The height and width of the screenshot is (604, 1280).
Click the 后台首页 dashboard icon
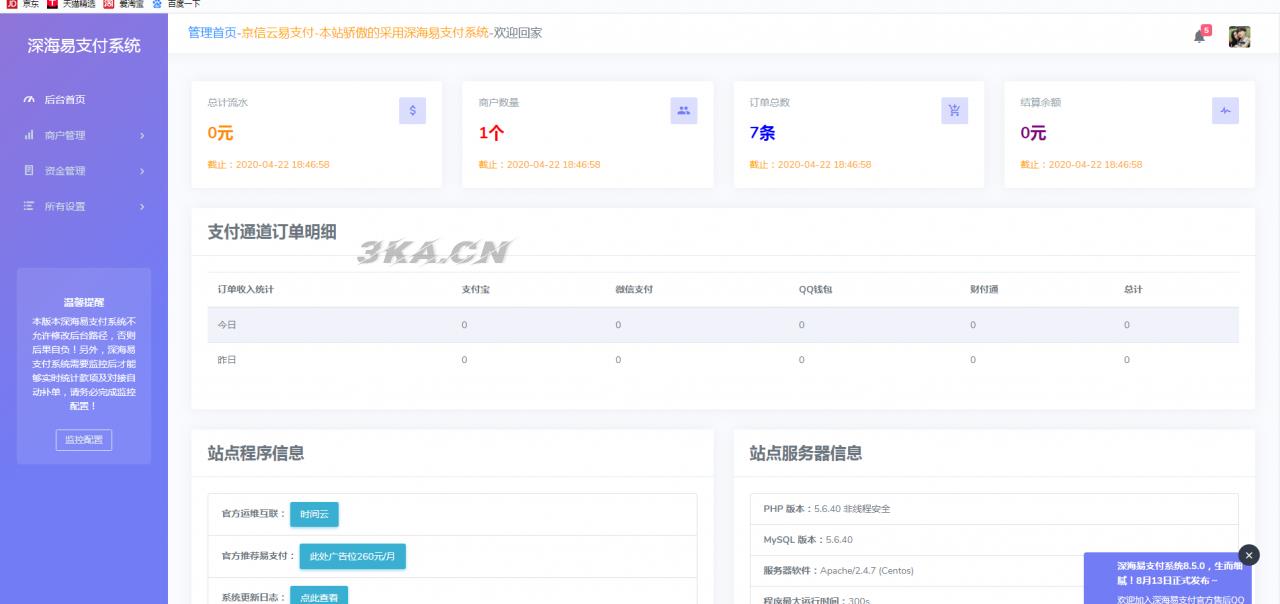(x=29, y=100)
